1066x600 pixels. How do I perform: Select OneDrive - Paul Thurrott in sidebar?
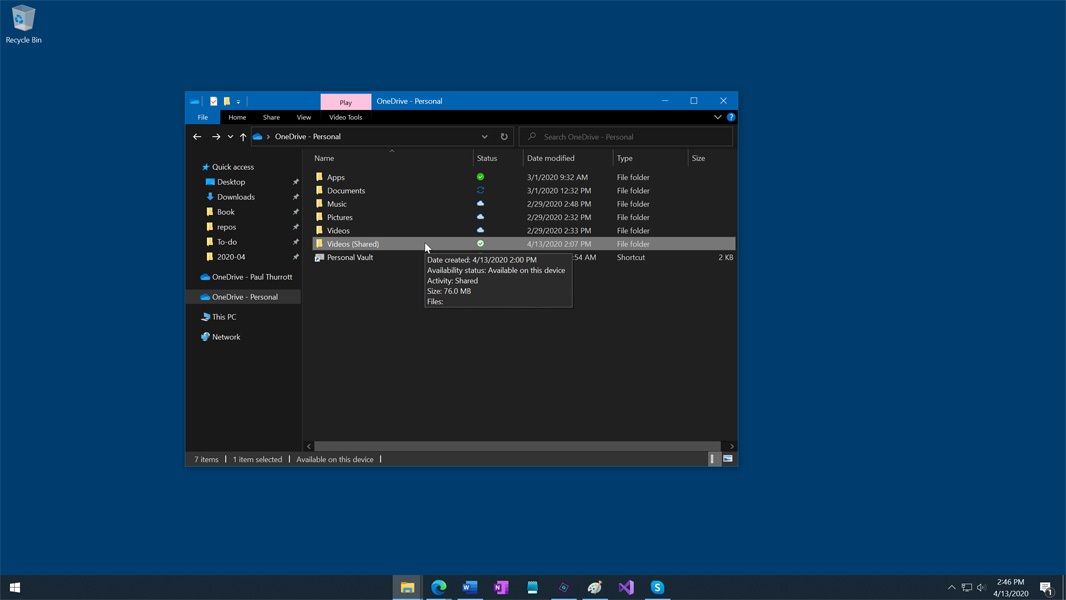click(252, 277)
